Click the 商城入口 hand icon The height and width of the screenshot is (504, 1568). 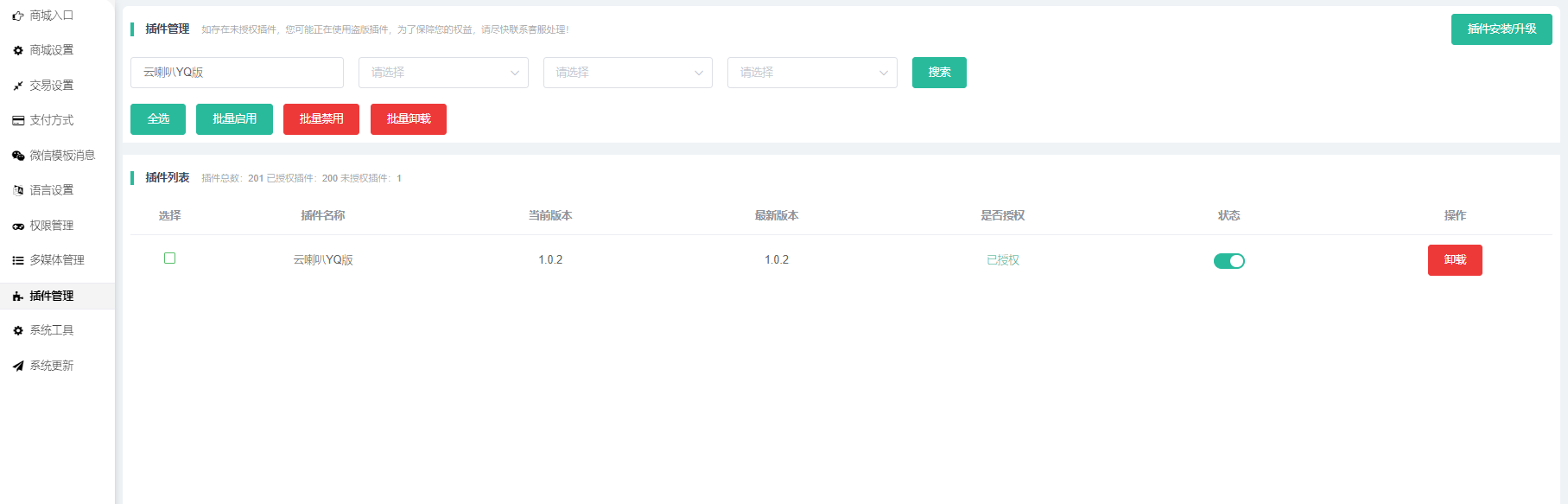coord(18,16)
